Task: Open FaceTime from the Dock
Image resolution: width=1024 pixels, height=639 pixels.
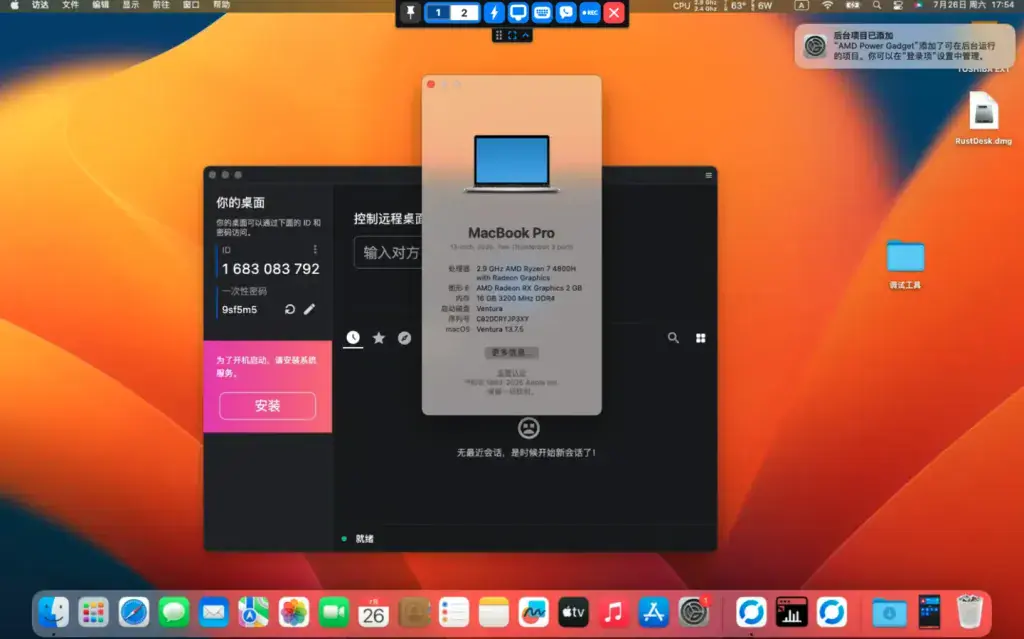Action: [x=334, y=612]
